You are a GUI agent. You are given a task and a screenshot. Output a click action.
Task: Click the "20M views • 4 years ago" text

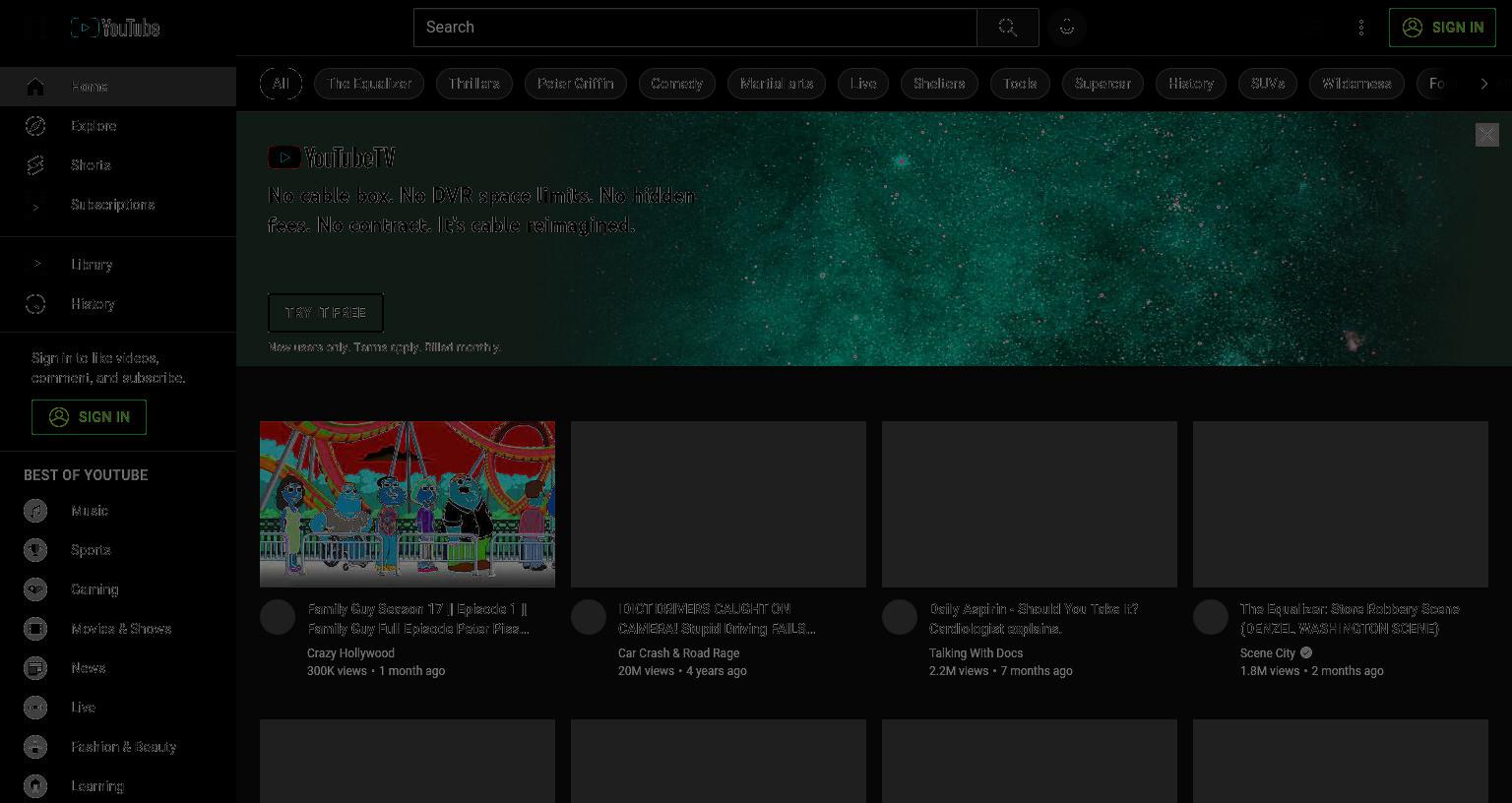click(x=682, y=671)
